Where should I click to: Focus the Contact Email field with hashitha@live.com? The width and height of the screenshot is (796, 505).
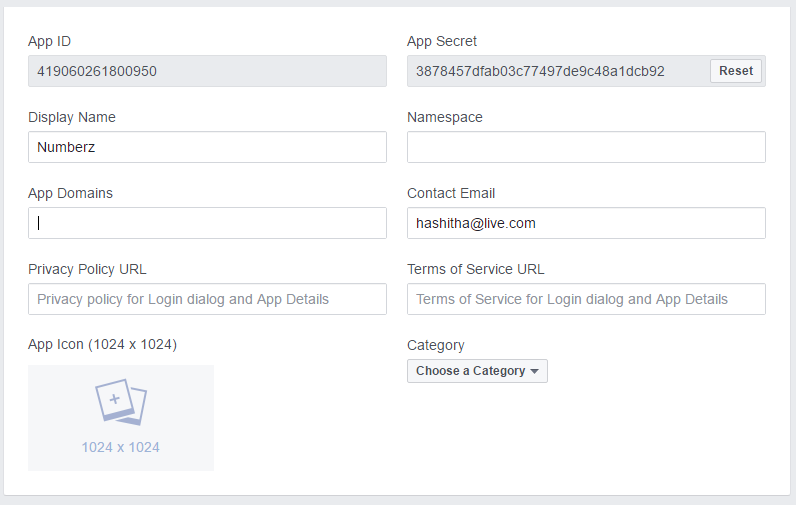586,223
